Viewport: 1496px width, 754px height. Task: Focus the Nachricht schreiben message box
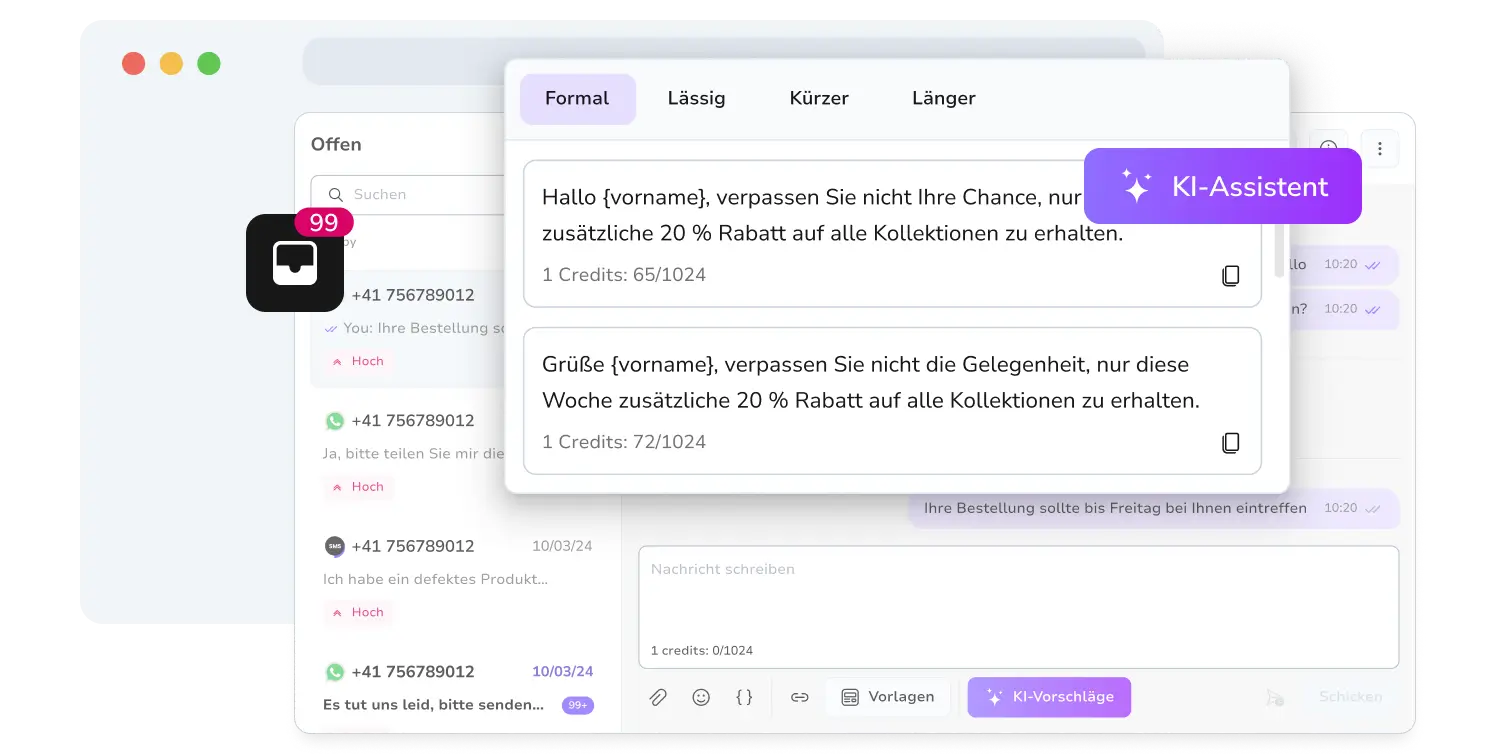pos(1018,600)
